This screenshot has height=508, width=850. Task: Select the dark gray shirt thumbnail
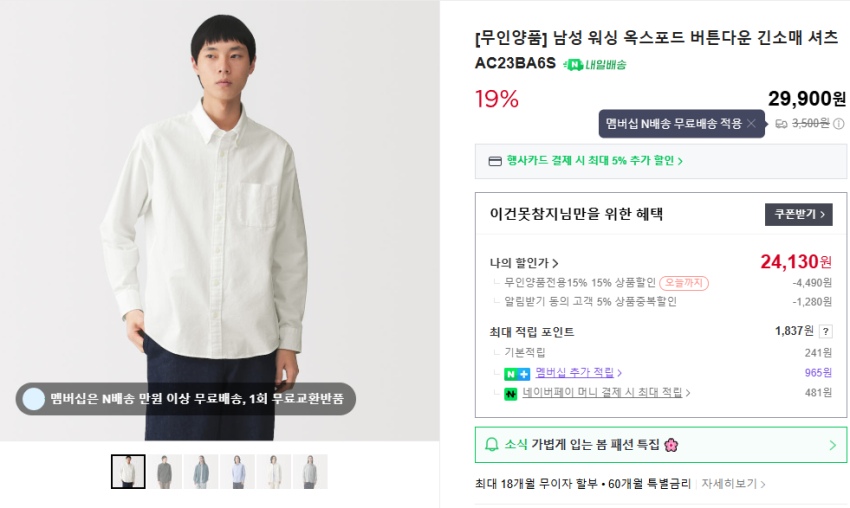[x=164, y=471]
